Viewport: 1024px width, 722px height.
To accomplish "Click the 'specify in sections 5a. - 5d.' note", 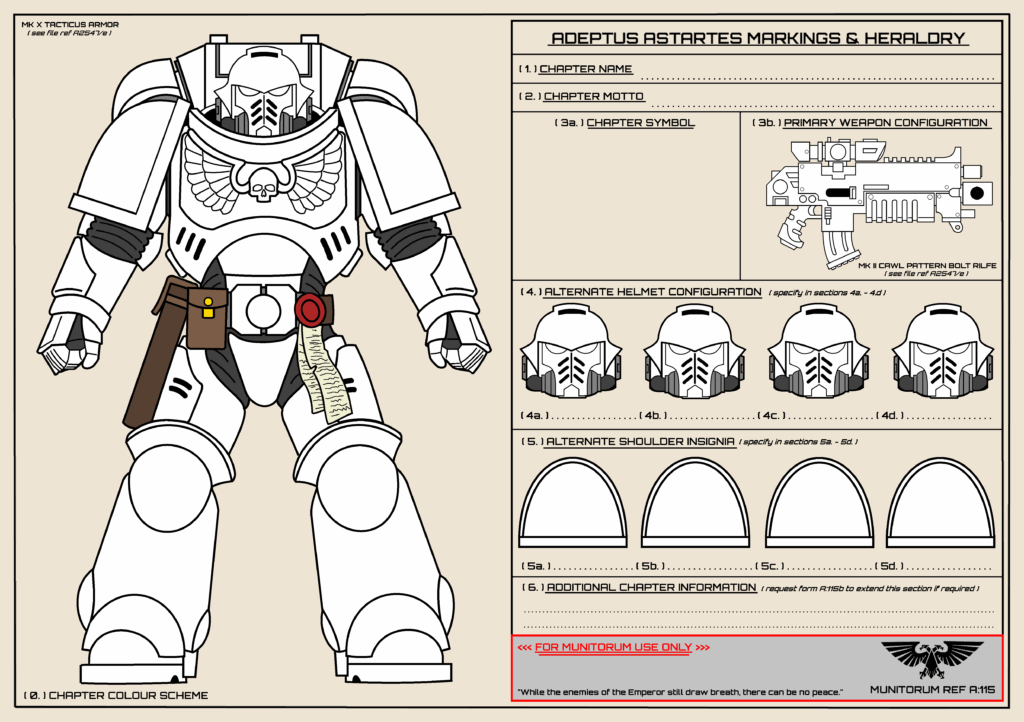I will point(798,442).
